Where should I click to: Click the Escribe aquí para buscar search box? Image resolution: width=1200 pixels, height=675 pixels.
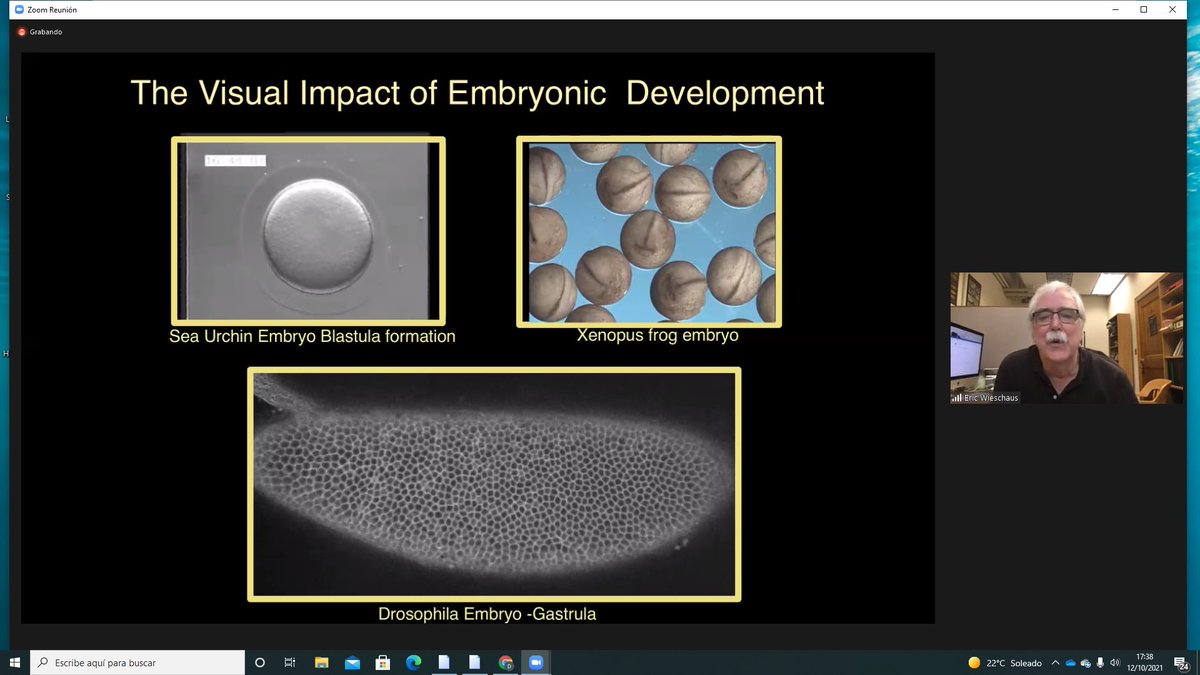pos(140,662)
